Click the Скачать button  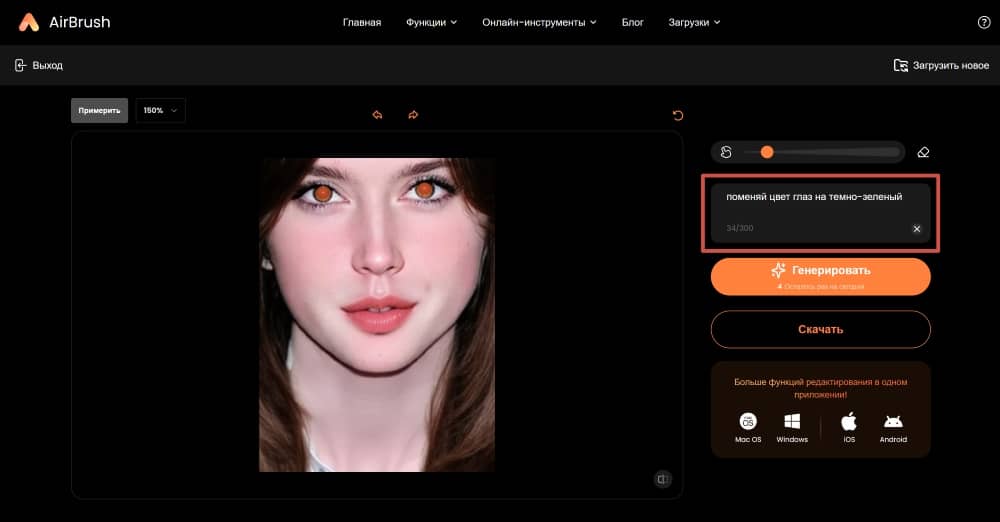[821, 329]
